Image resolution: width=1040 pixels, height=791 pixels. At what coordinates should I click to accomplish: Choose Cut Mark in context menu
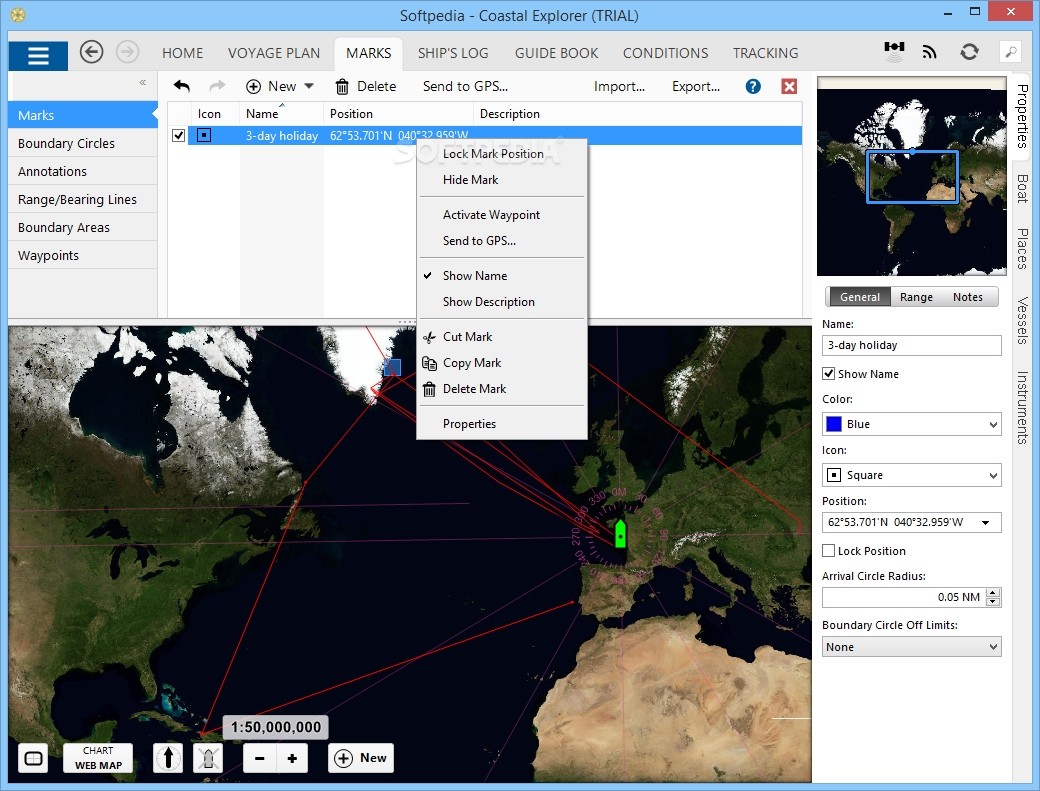click(502, 337)
